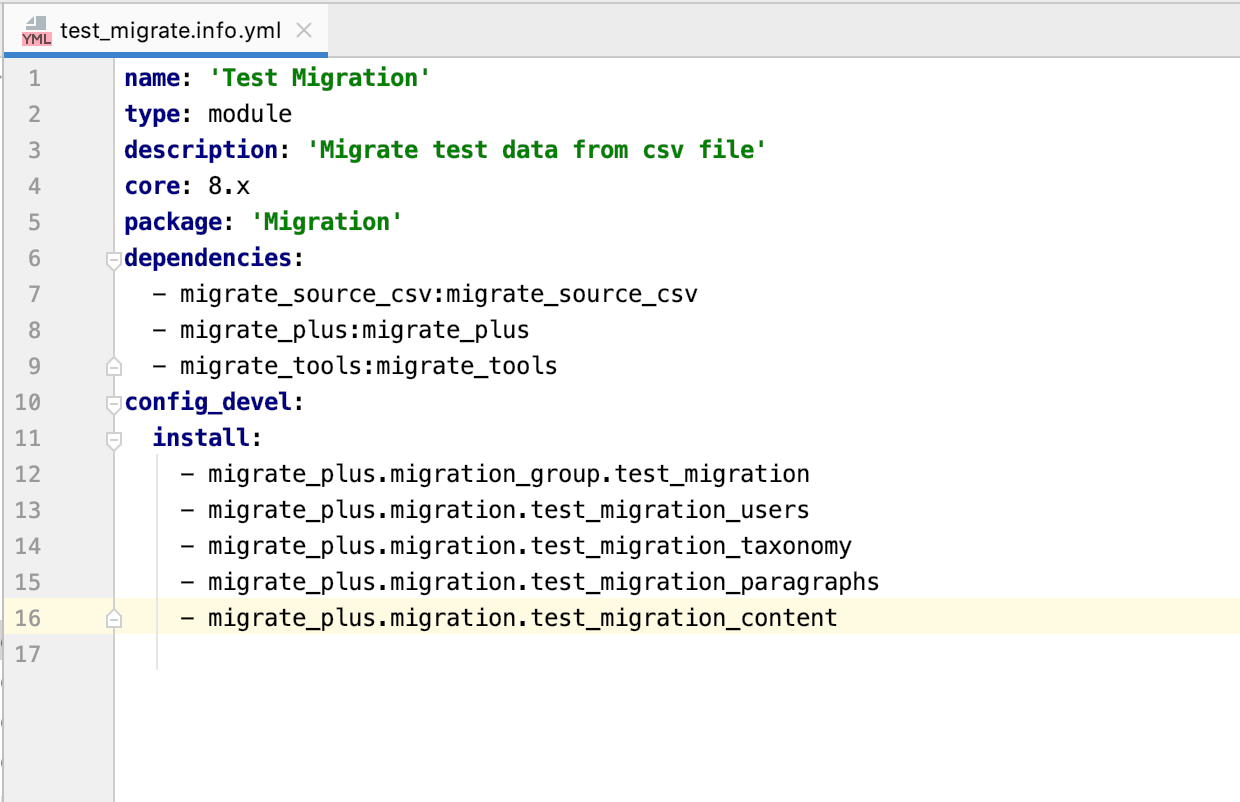This screenshot has width=1240, height=802.
Task: Click line number 16 in the gutter
Action: [28, 617]
